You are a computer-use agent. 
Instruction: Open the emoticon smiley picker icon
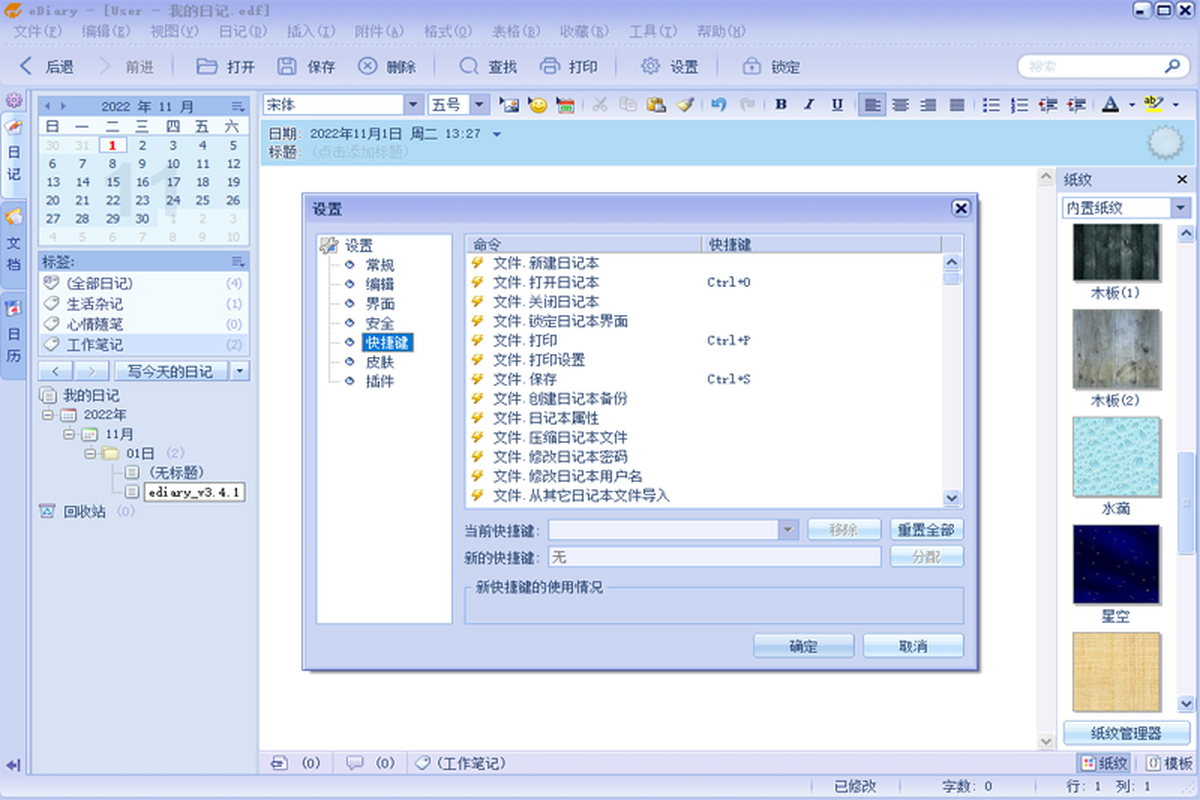[538, 105]
